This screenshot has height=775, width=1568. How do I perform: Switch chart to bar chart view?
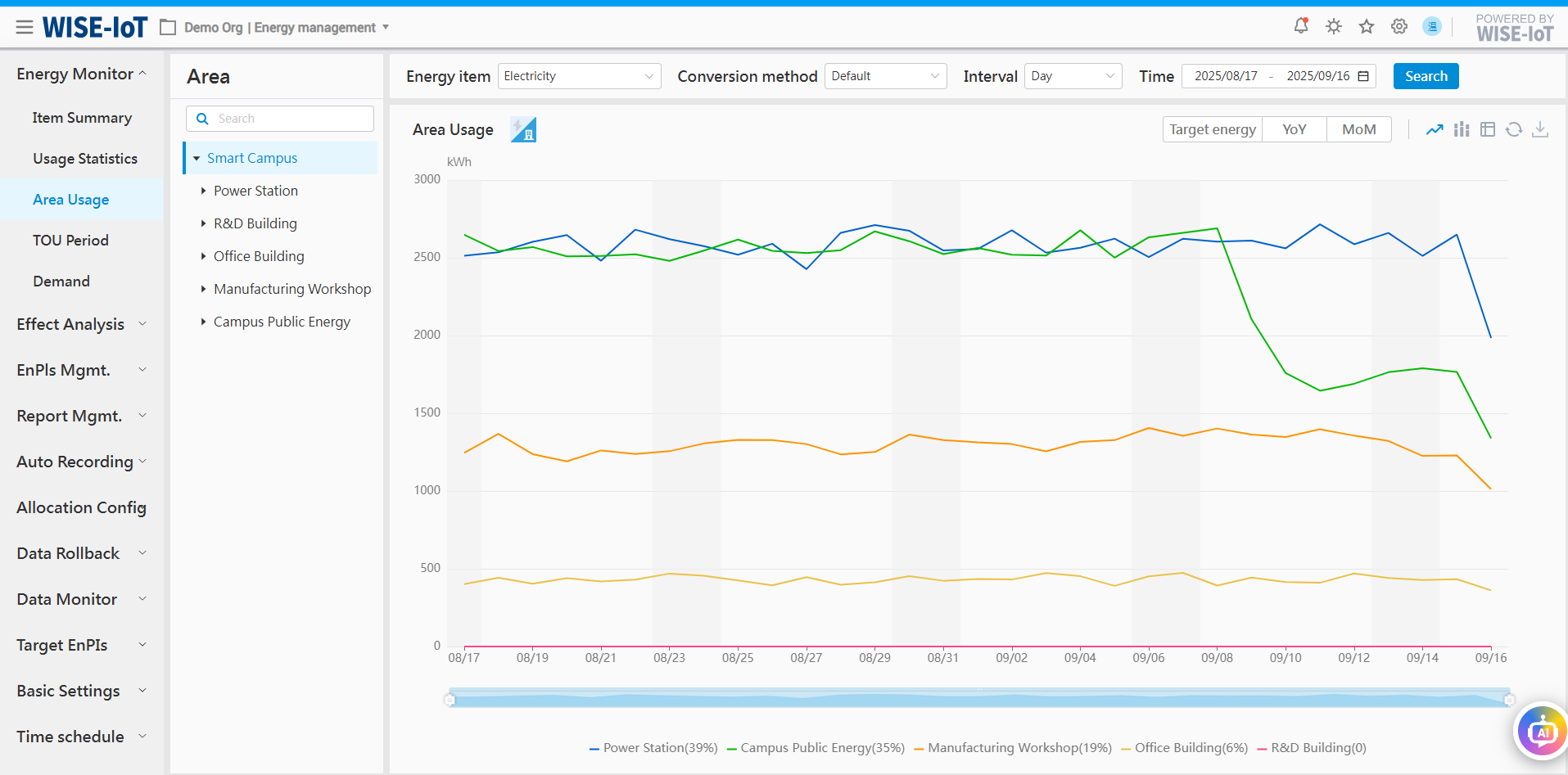click(1462, 129)
